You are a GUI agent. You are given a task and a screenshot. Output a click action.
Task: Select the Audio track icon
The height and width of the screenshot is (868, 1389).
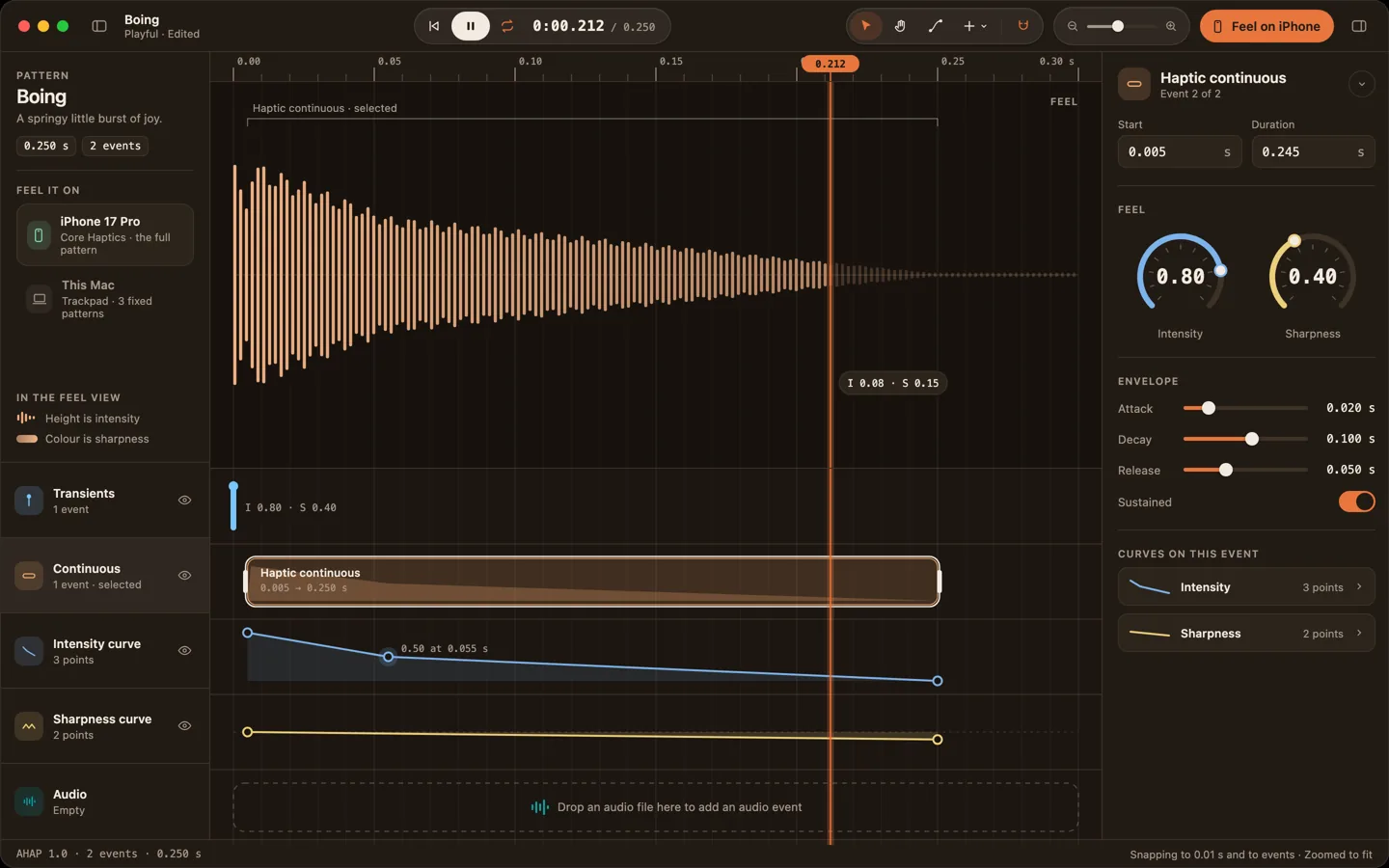point(29,800)
